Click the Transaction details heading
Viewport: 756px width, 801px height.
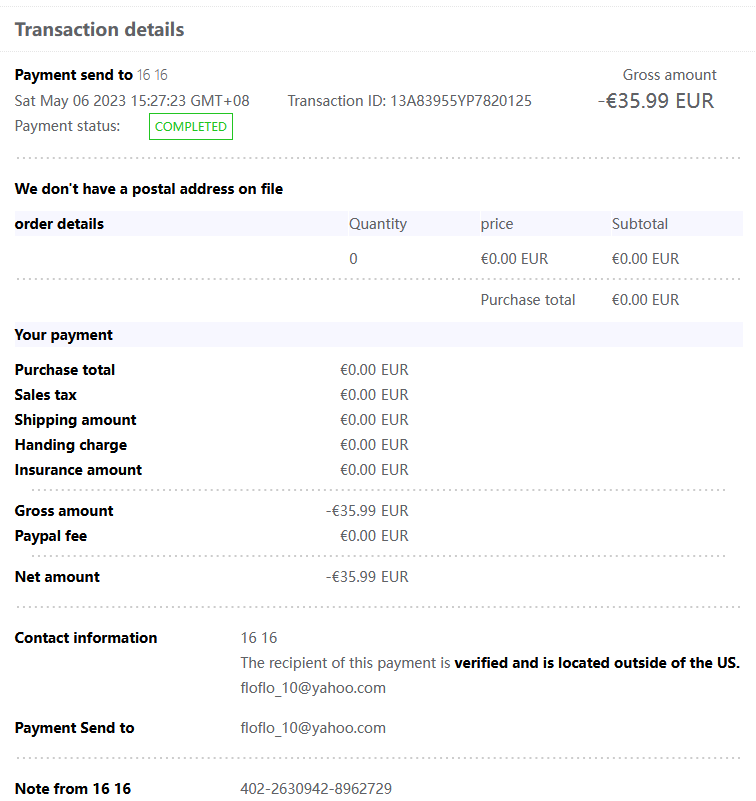tap(99, 29)
